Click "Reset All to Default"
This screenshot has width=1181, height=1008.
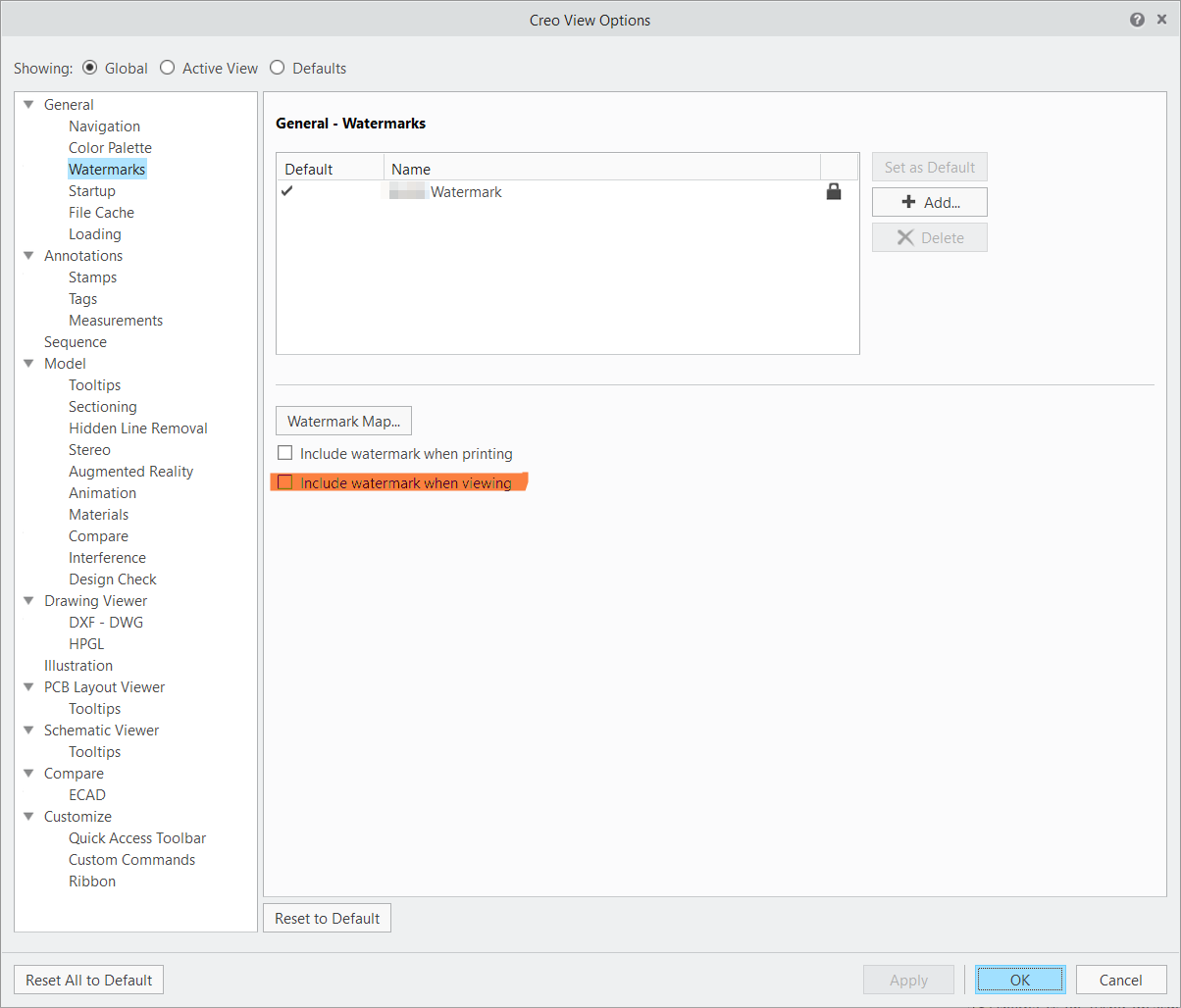click(88, 979)
